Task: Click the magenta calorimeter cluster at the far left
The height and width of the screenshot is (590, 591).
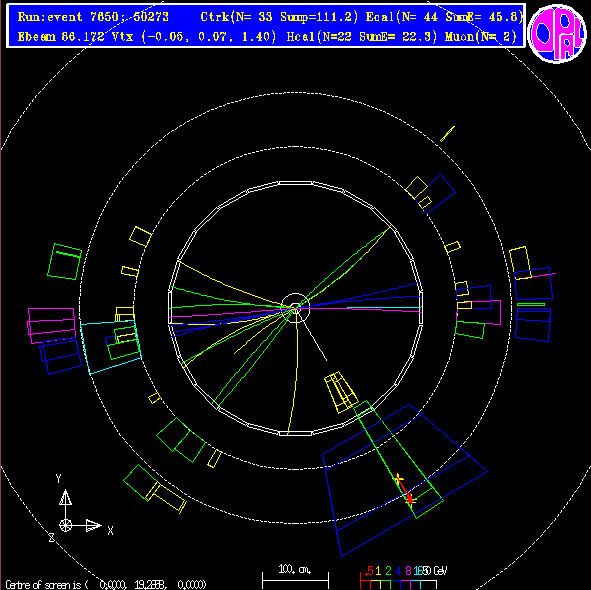Action: point(51,325)
